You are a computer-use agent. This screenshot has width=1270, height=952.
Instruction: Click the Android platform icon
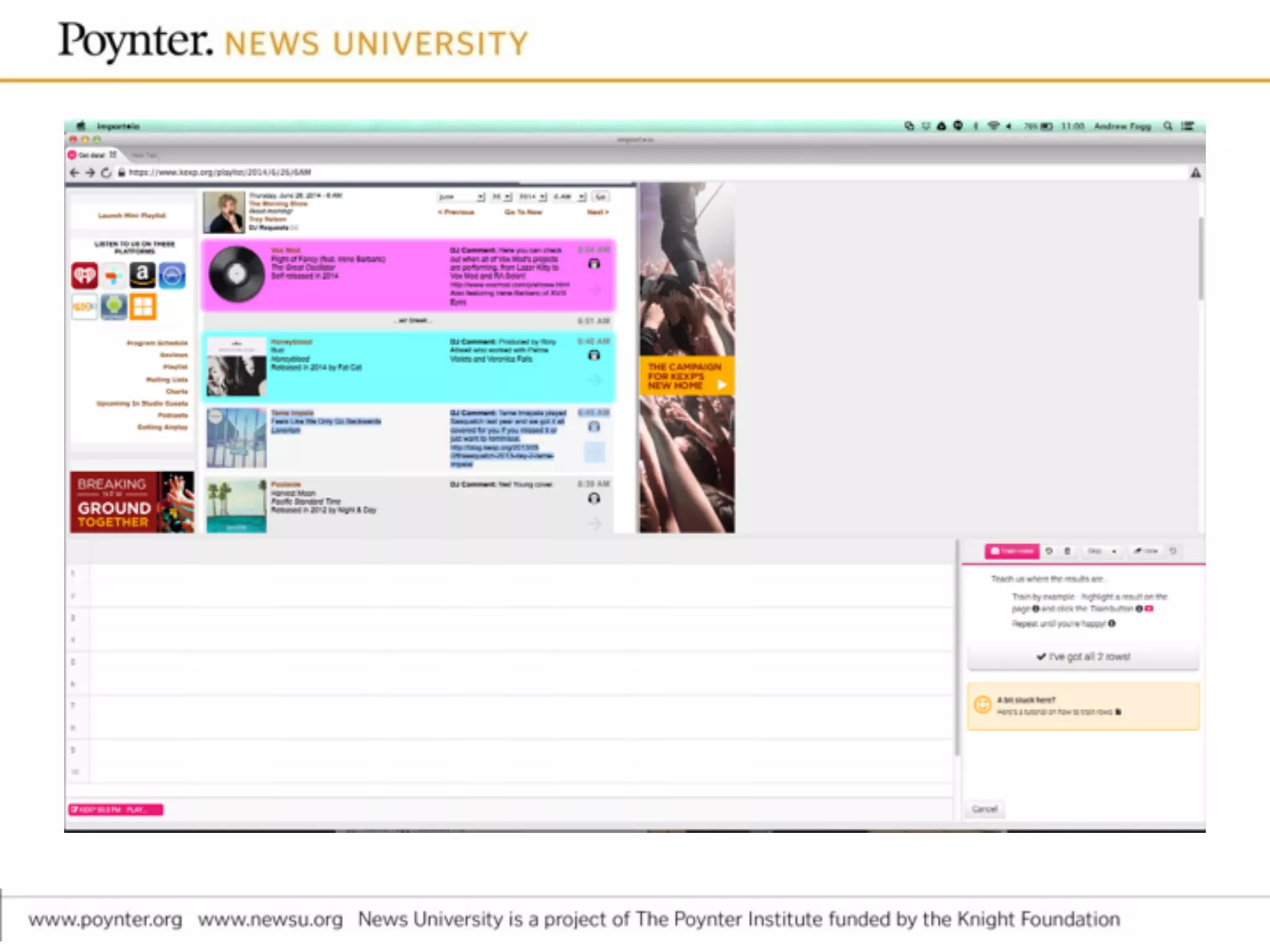click(114, 307)
